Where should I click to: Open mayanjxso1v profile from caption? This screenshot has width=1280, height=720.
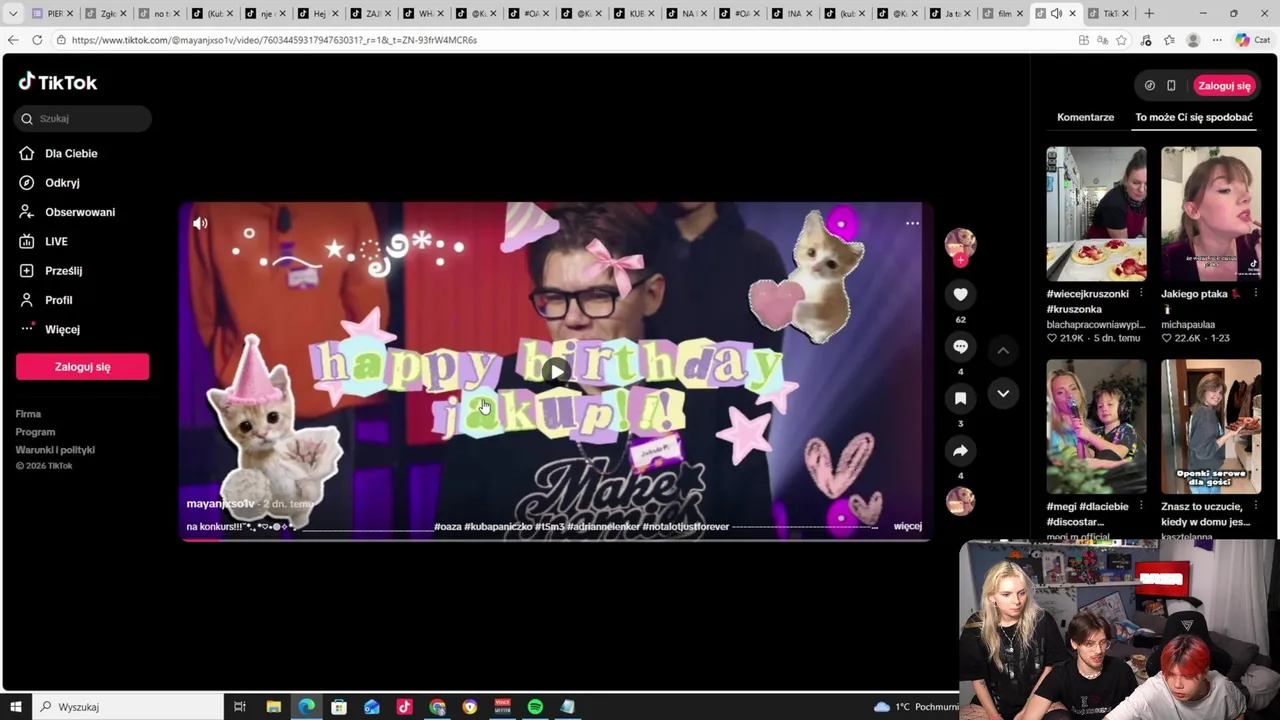[x=220, y=504]
